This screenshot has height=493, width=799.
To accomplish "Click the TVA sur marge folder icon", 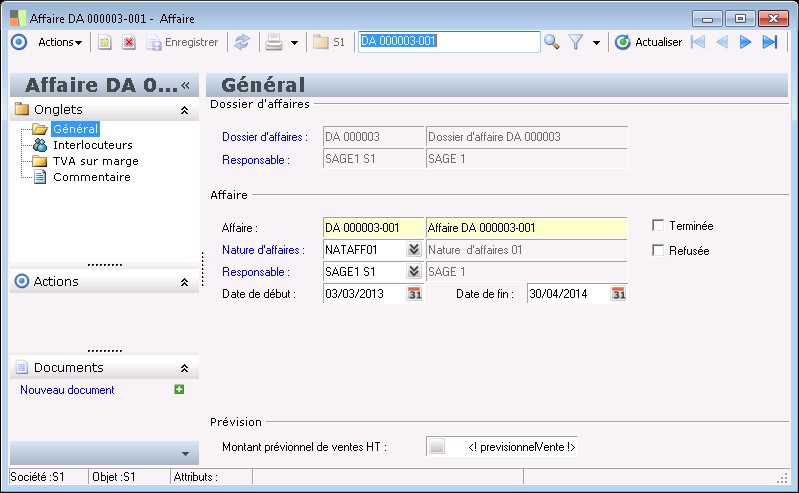I will (40, 161).
